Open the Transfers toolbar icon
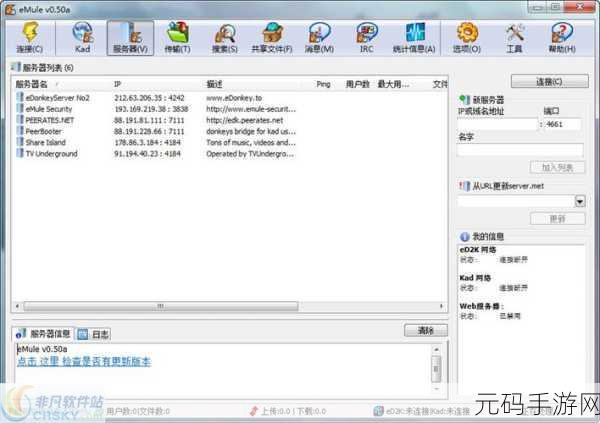This screenshot has width=600, height=423. 178,32
